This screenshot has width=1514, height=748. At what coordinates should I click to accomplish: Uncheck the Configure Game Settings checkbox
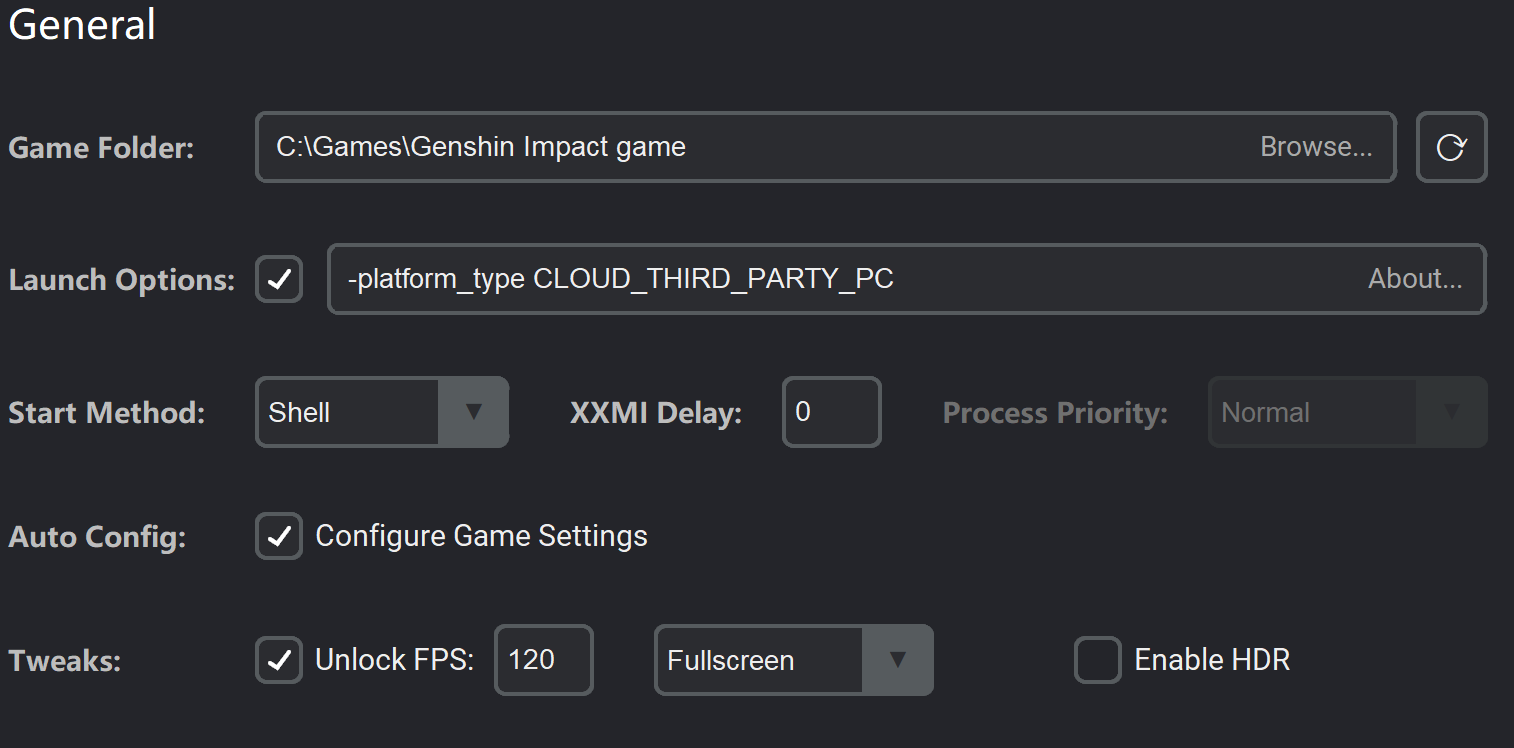coord(279,537)
